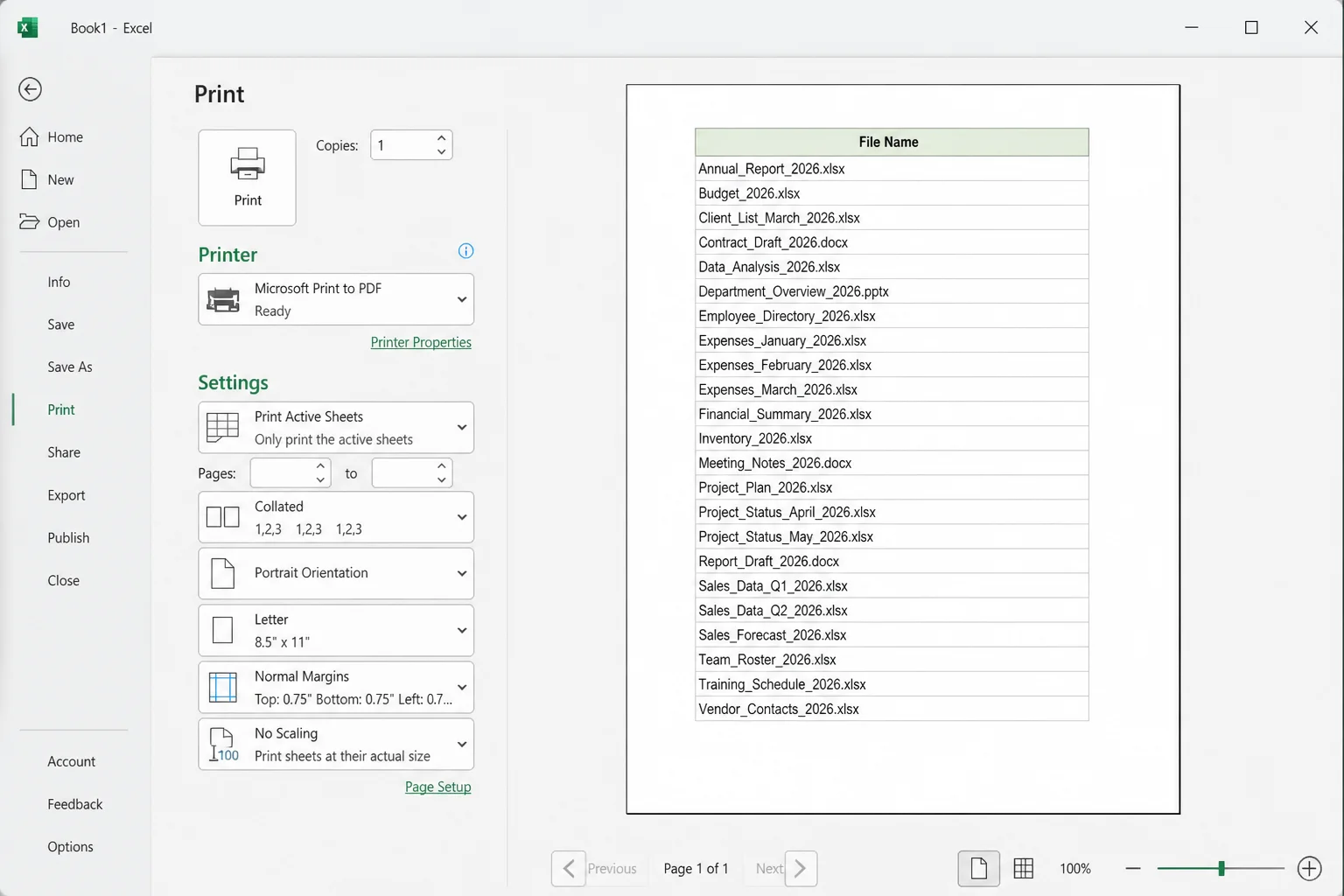Screen dimensions: 1344x896
Task: Open the Feedback page
Action: click(75, 804)
